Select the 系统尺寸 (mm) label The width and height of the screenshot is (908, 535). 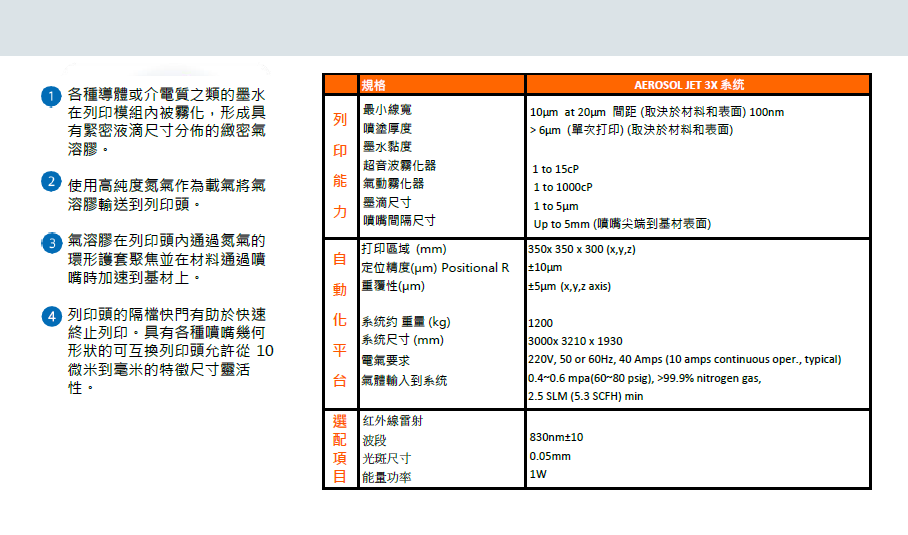coord(402,340)
